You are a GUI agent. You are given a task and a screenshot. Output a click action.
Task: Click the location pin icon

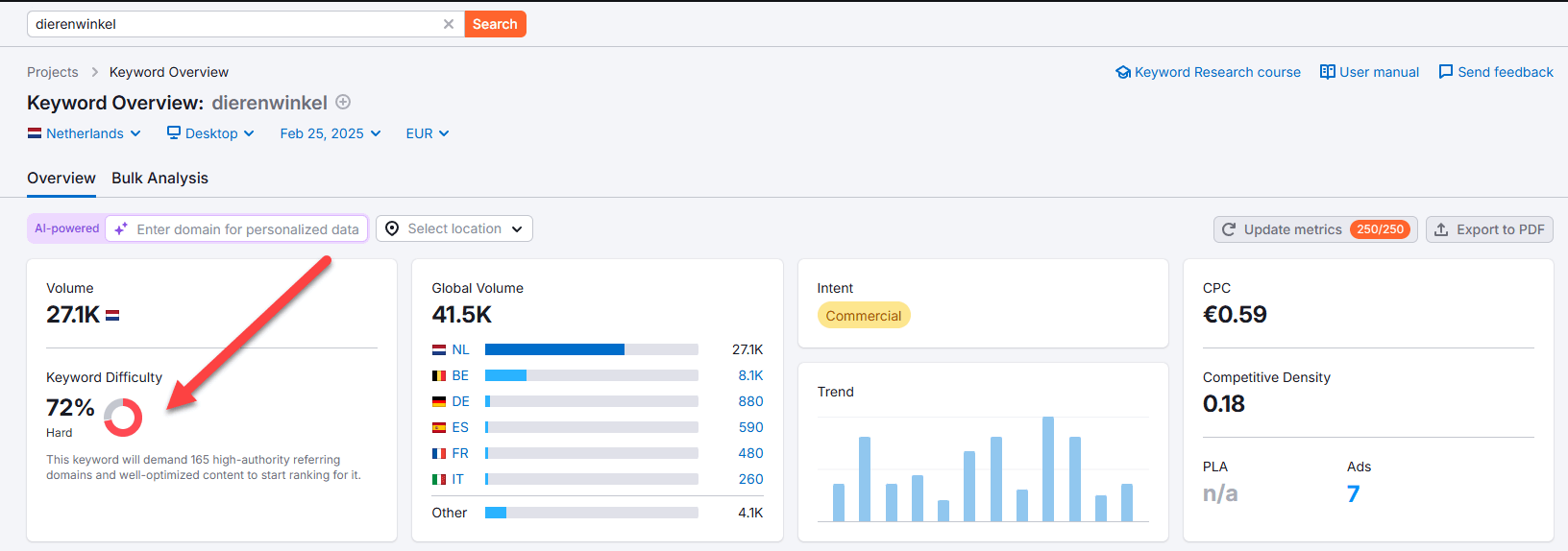[392, 228]
